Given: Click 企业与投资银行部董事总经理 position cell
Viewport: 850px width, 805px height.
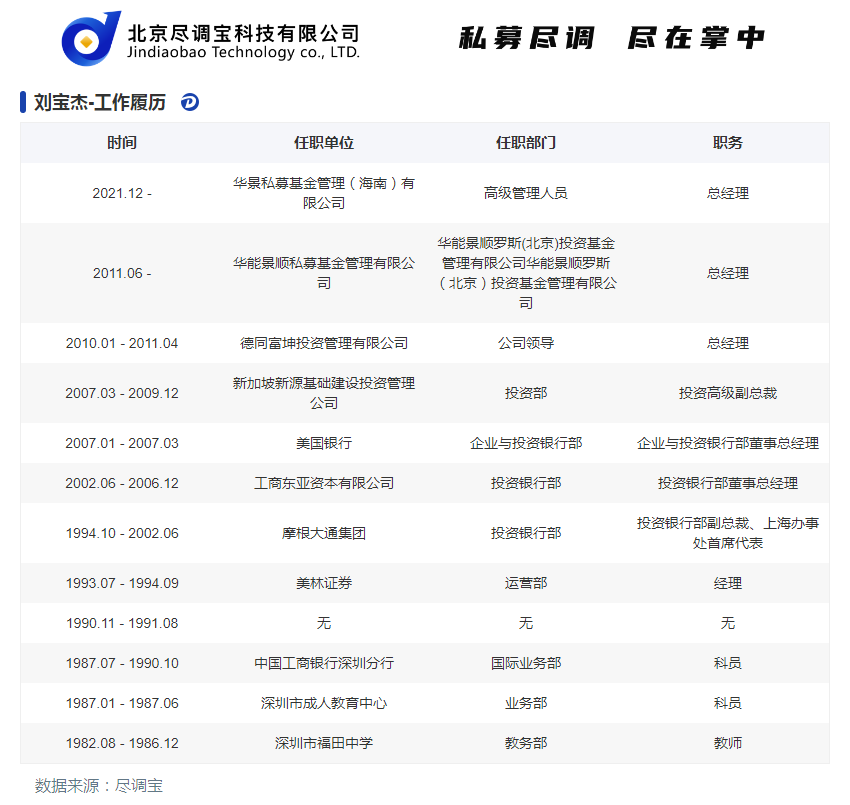Looking at the screenshot, I should [727, 443].
